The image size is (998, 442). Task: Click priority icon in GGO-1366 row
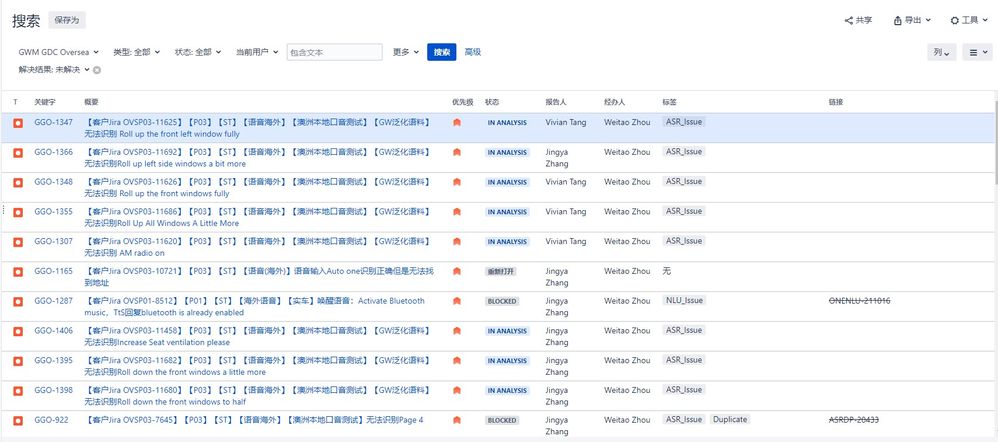(456, 152)
